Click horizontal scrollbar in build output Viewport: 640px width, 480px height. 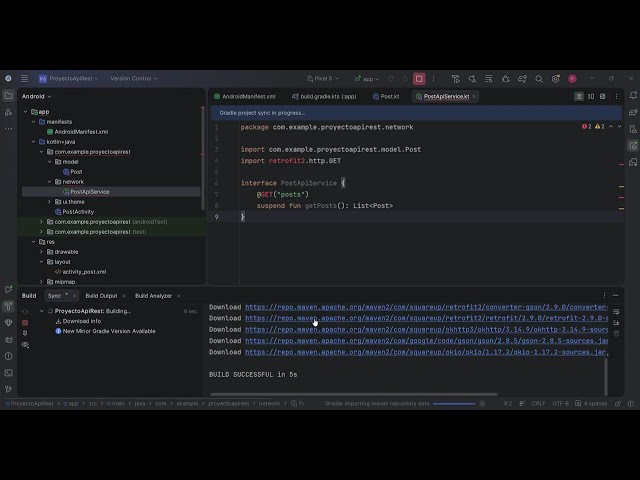point(354,394)
